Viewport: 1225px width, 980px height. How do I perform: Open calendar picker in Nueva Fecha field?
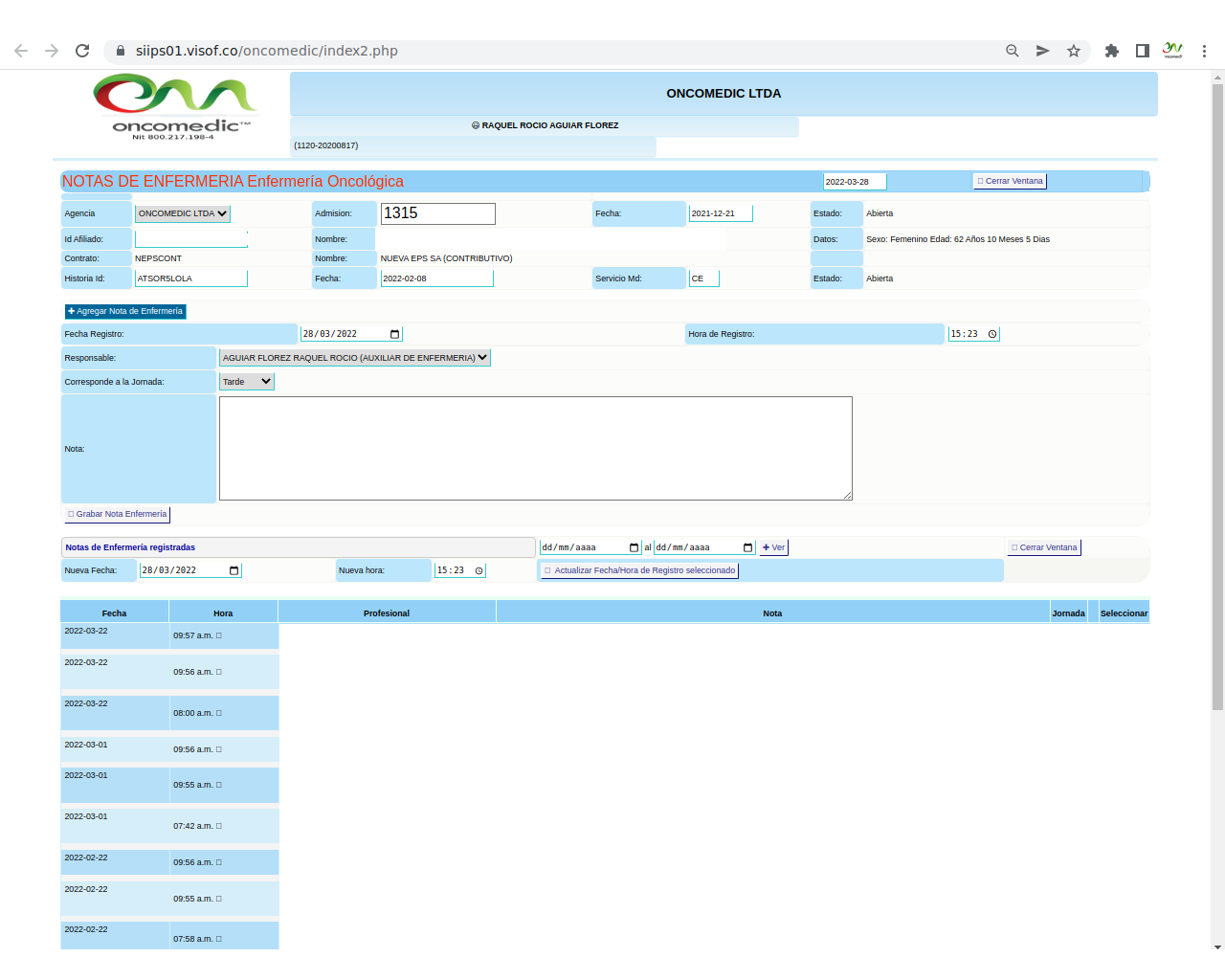234,570
